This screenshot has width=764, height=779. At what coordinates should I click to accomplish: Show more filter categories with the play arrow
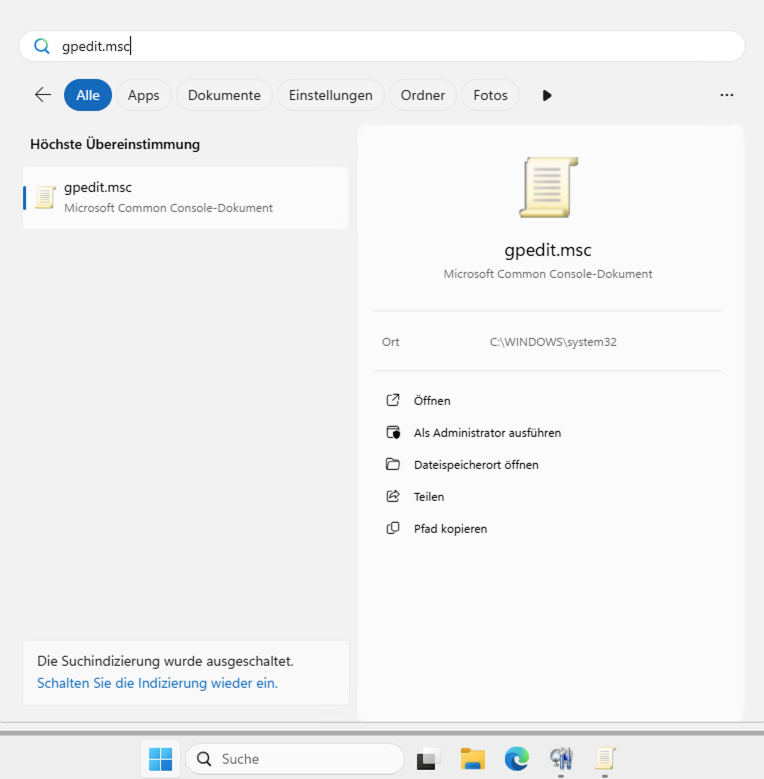pyautogui.click(x=547, y=96)
